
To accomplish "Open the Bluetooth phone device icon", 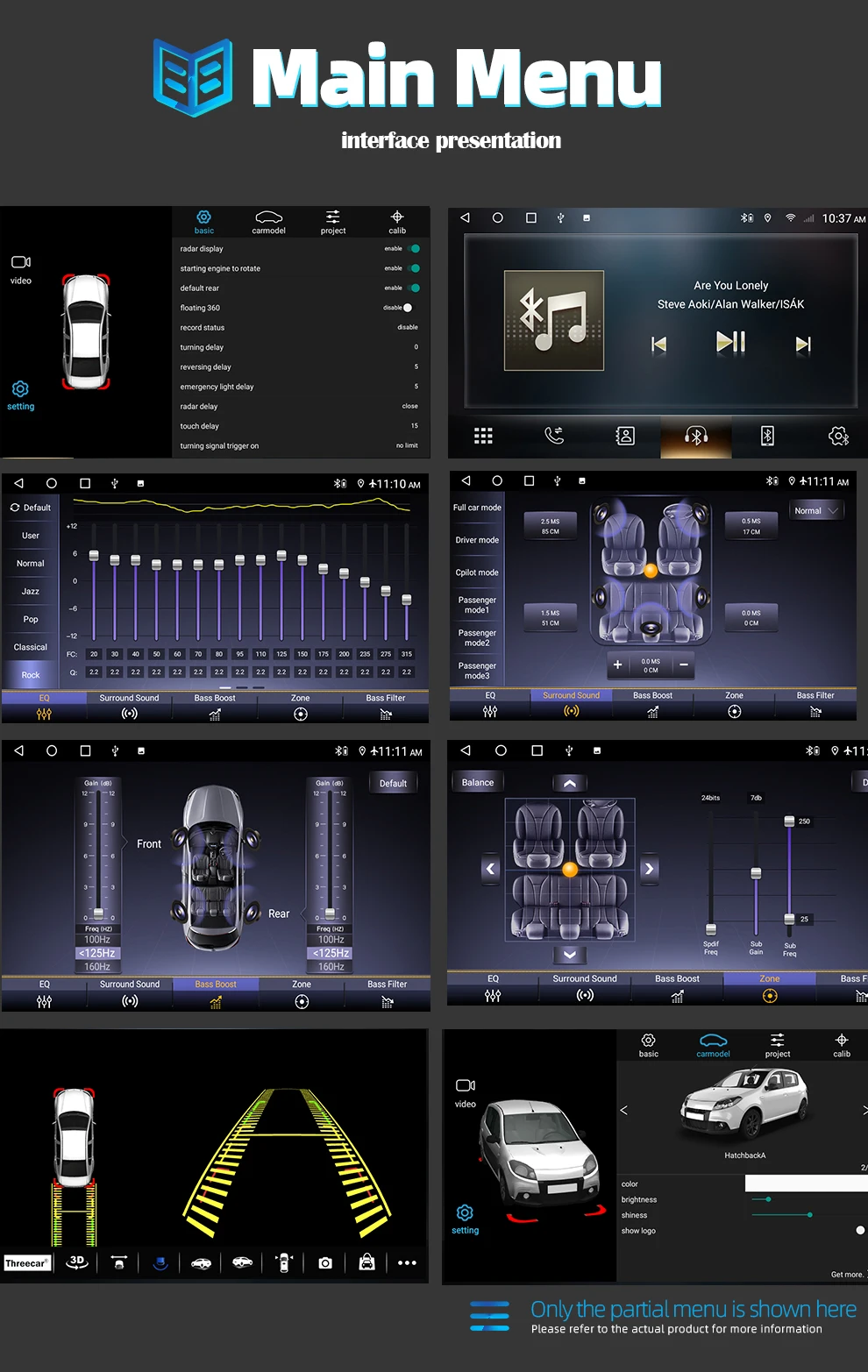I will 767,436.
